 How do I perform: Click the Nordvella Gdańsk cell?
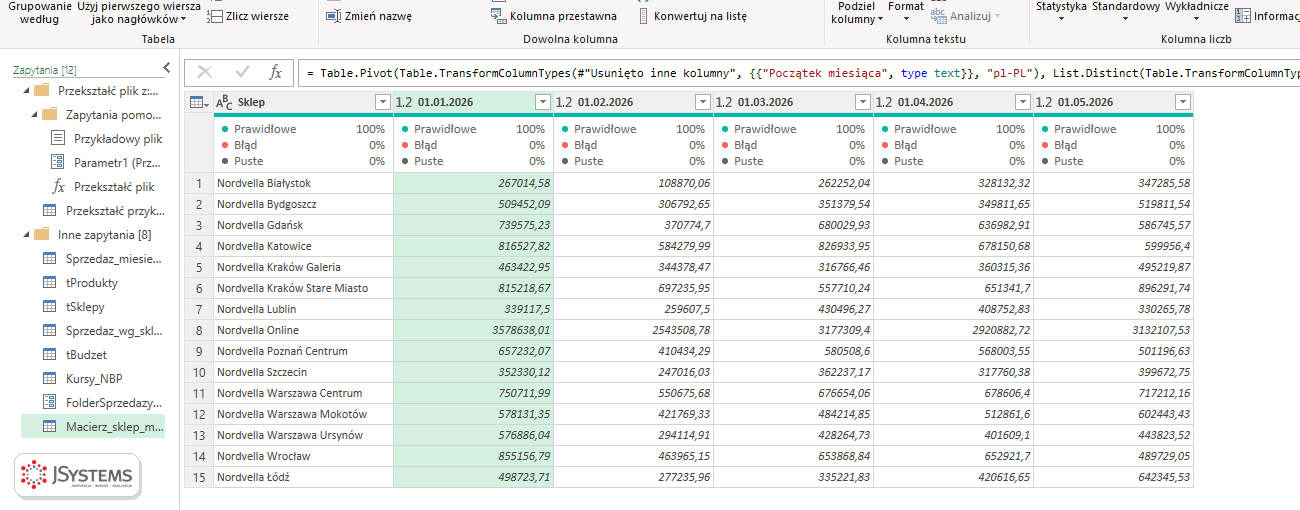pos(303,225)
